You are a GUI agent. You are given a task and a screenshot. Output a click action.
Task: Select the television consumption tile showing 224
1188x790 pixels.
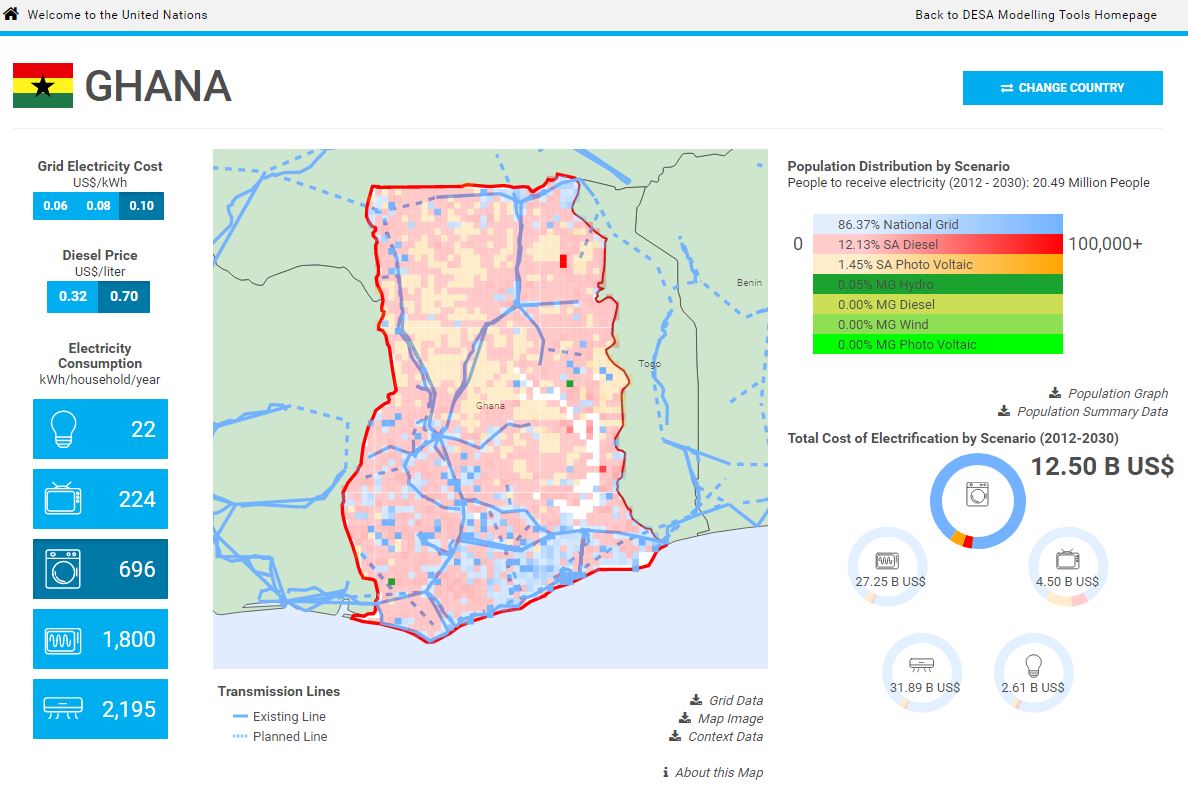click(100, 499)
